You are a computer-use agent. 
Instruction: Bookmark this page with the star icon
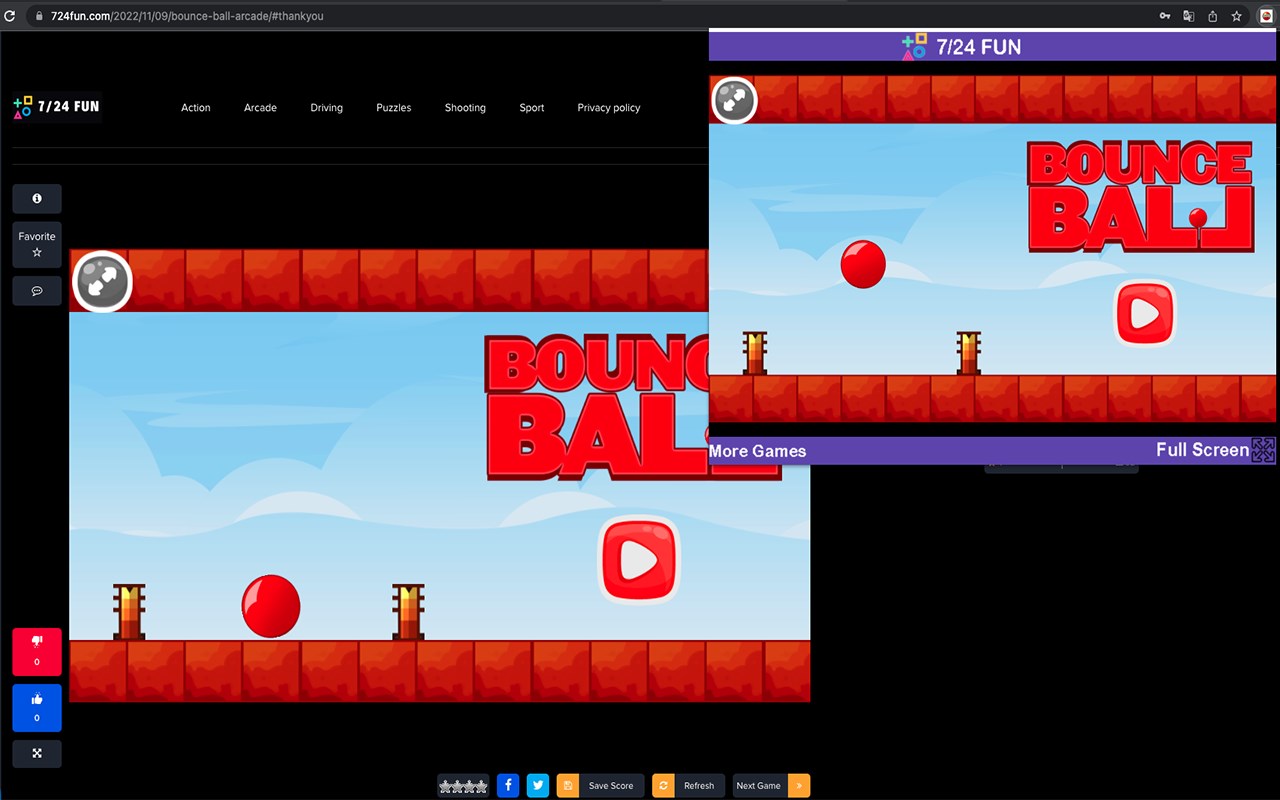(1237, 16)
